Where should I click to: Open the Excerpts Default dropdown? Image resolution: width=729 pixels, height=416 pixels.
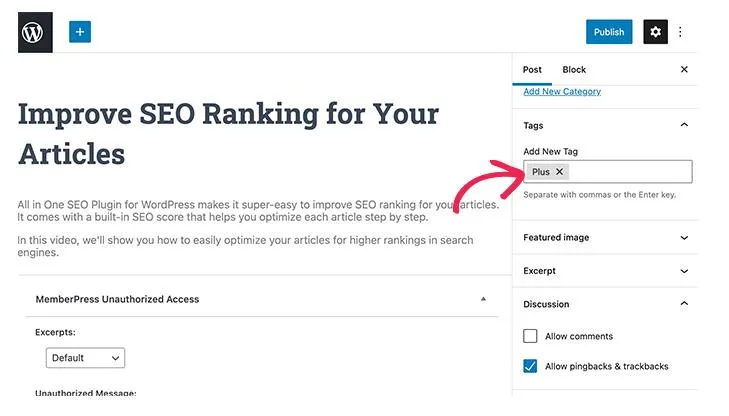tap(86, 358)
